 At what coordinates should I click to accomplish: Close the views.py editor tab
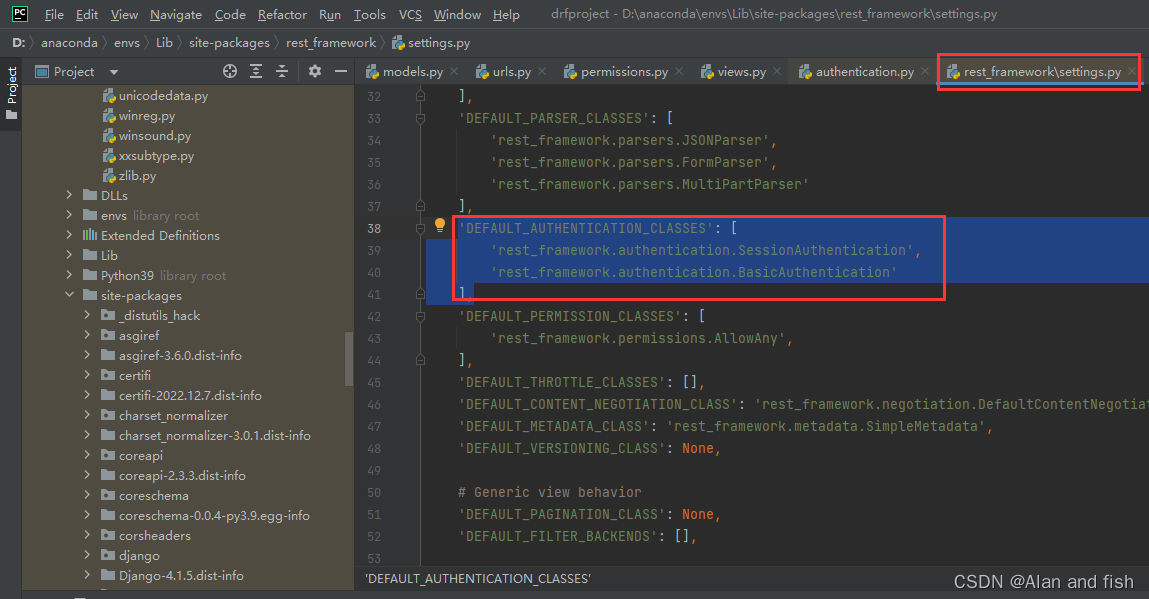point(777,71)
